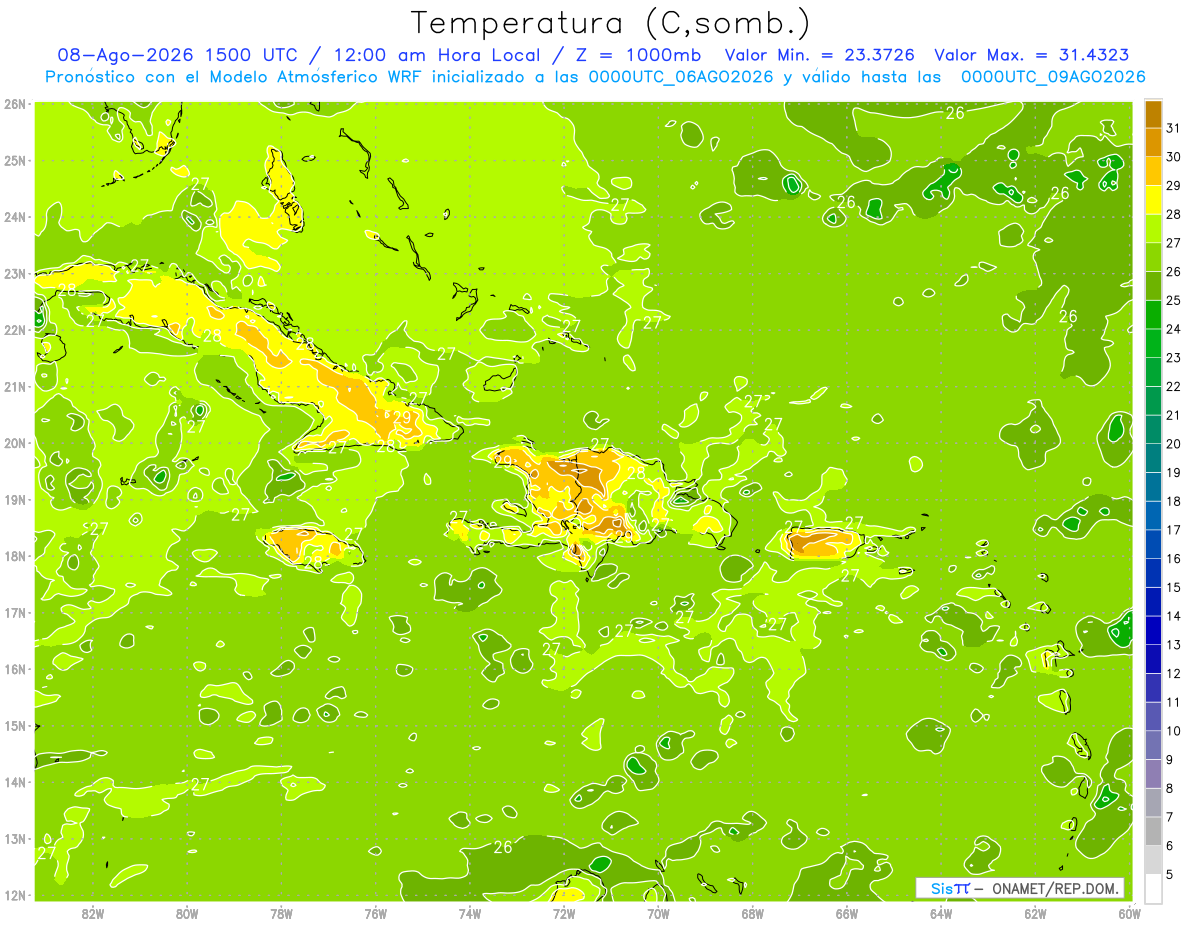The height and width of the screenshot is (927, 1200).
Task: Select the white swatch below legend value 5
Action: tap(1153, 888)
